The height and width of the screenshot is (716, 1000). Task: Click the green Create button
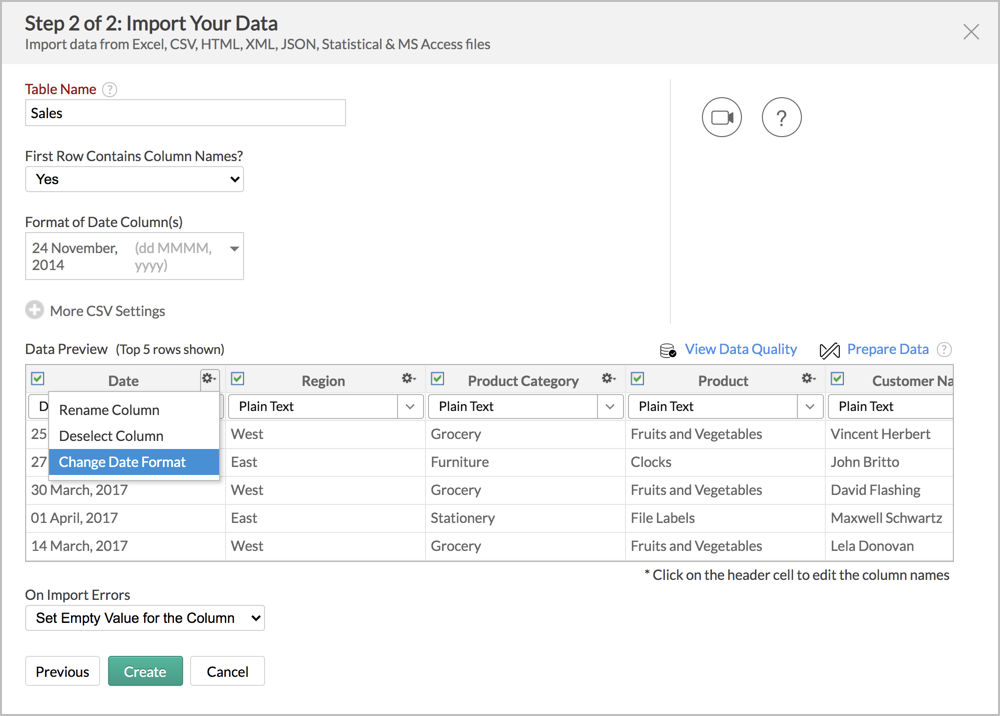click(x=145, y=672)
